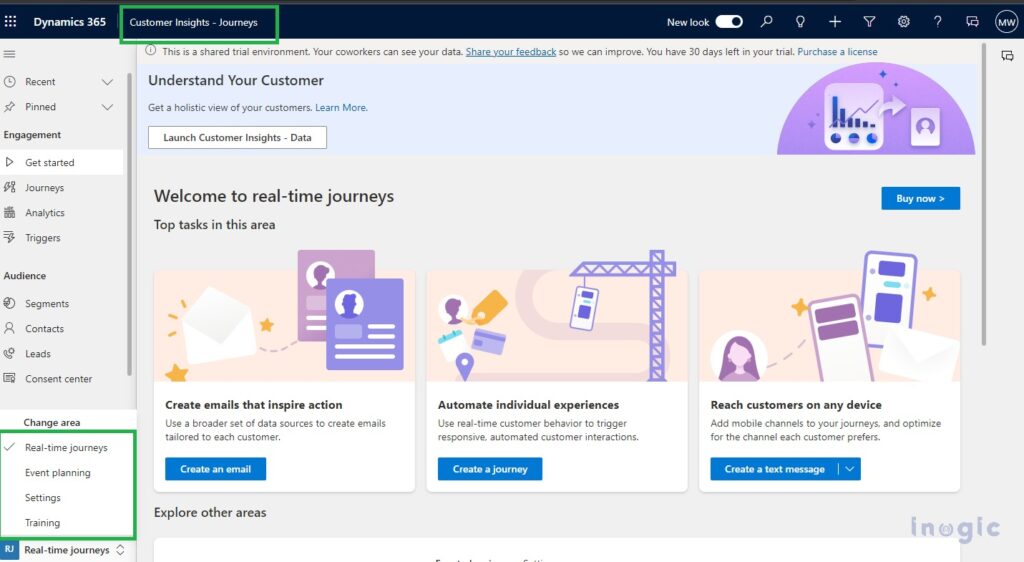The image size is (1024, 562).
Task: Select Event planning in Change area menu
Action: 58,473
